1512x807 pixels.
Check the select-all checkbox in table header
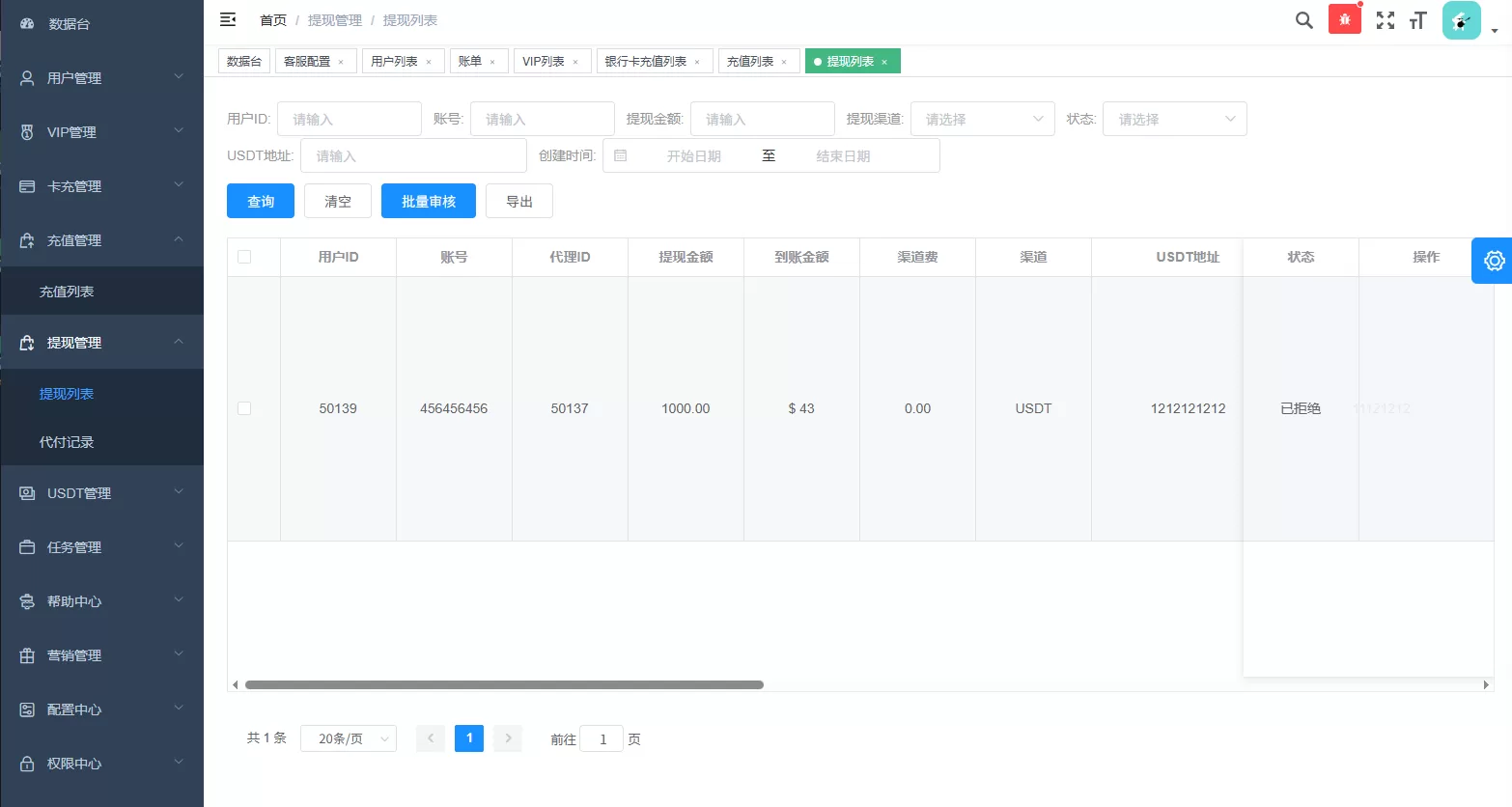click(x=244, y=257)
